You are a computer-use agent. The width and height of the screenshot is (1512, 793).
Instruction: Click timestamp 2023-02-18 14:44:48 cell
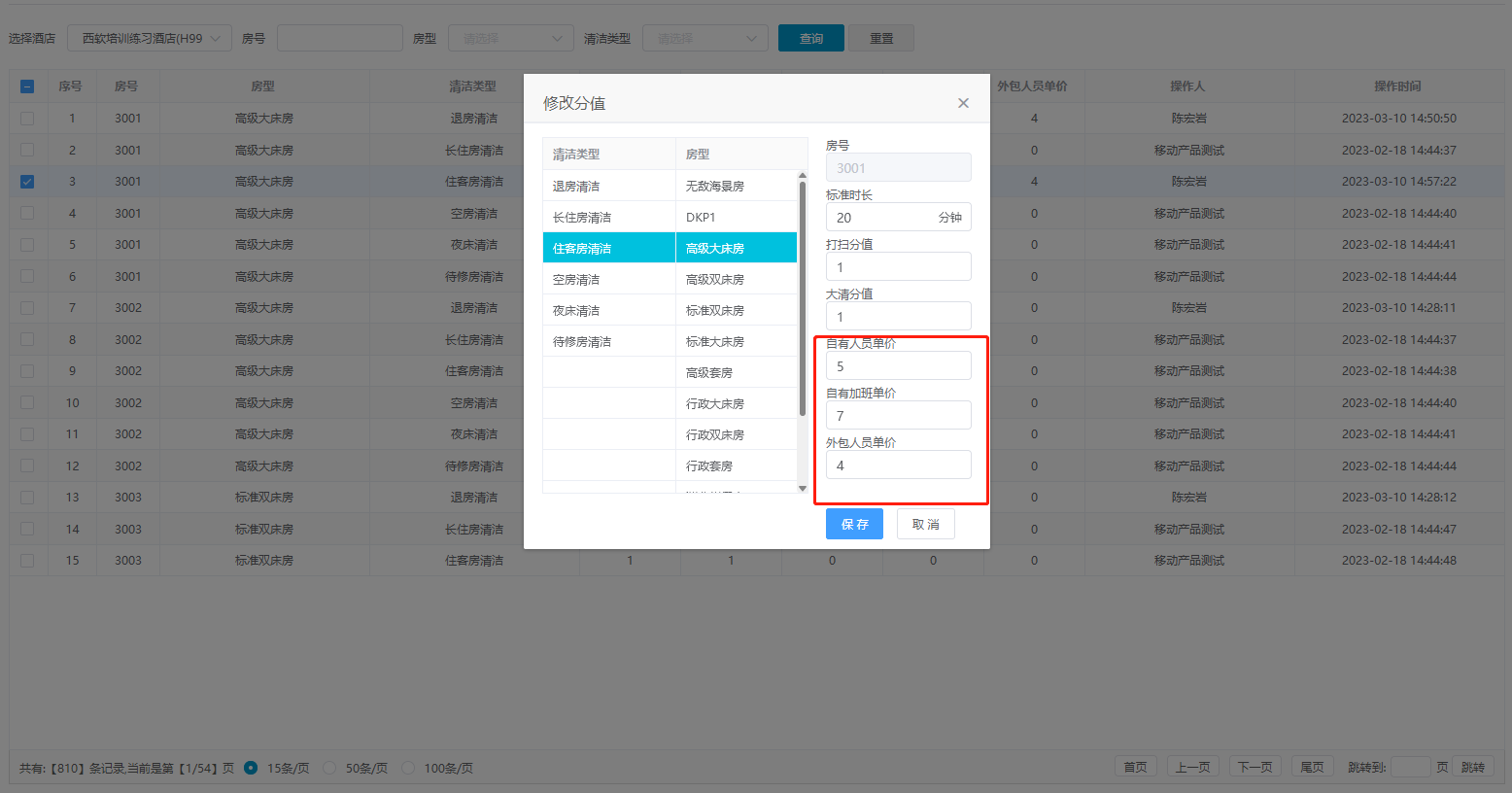[x=1399, y=561]
